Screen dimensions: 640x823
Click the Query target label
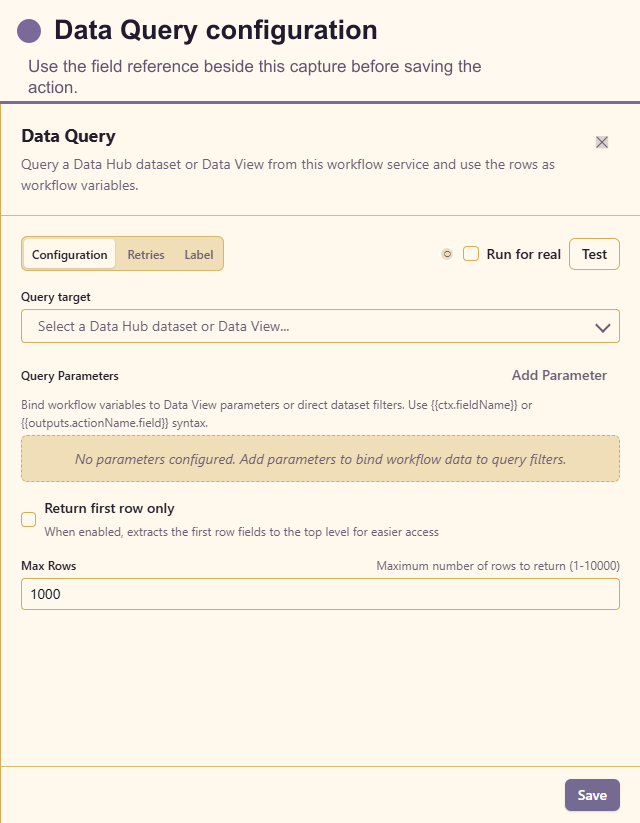tap(56, 297)
